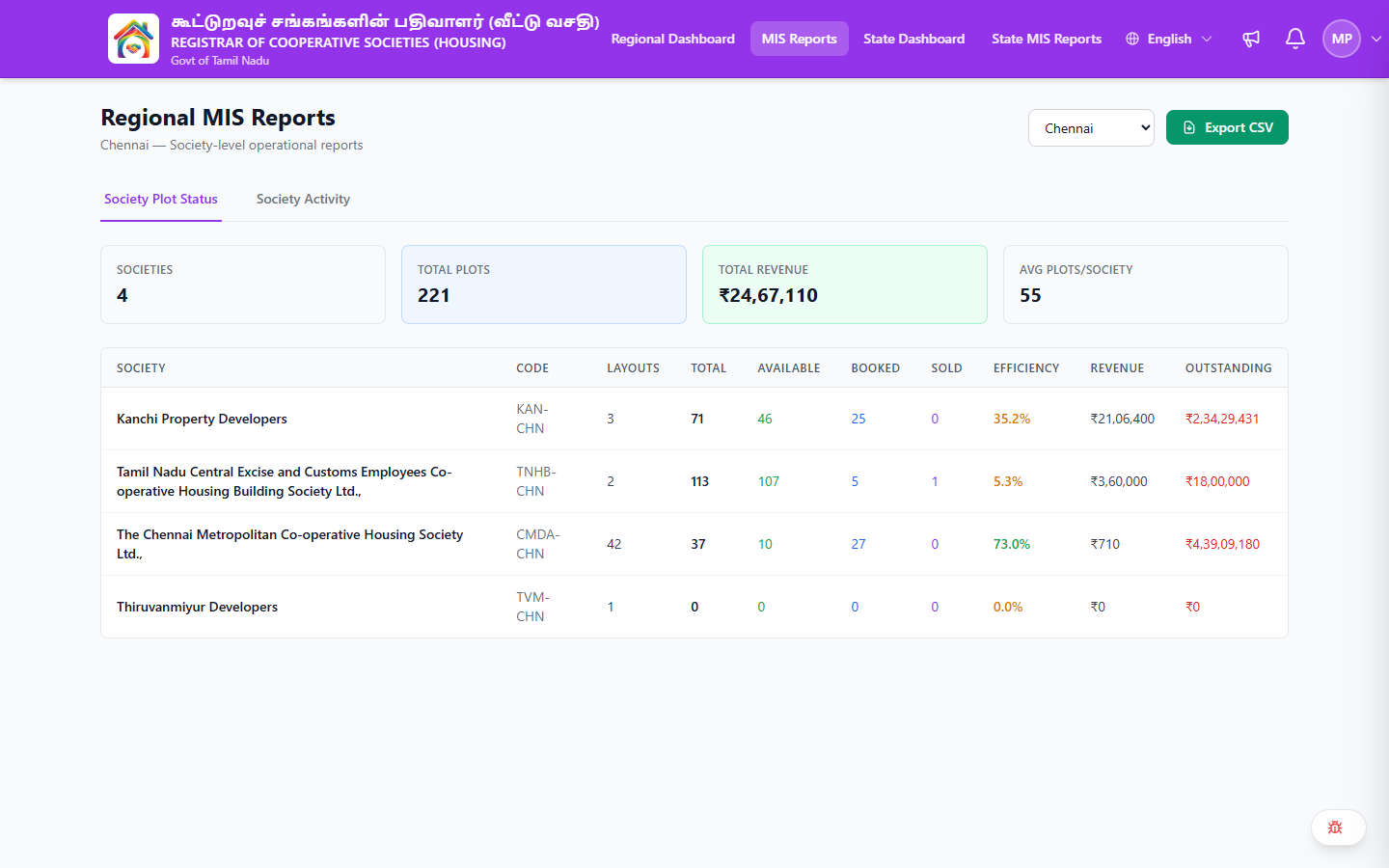1389x868 pixels.
Task: Switch to Society Plot Status tab
Action: click(161, 199)
